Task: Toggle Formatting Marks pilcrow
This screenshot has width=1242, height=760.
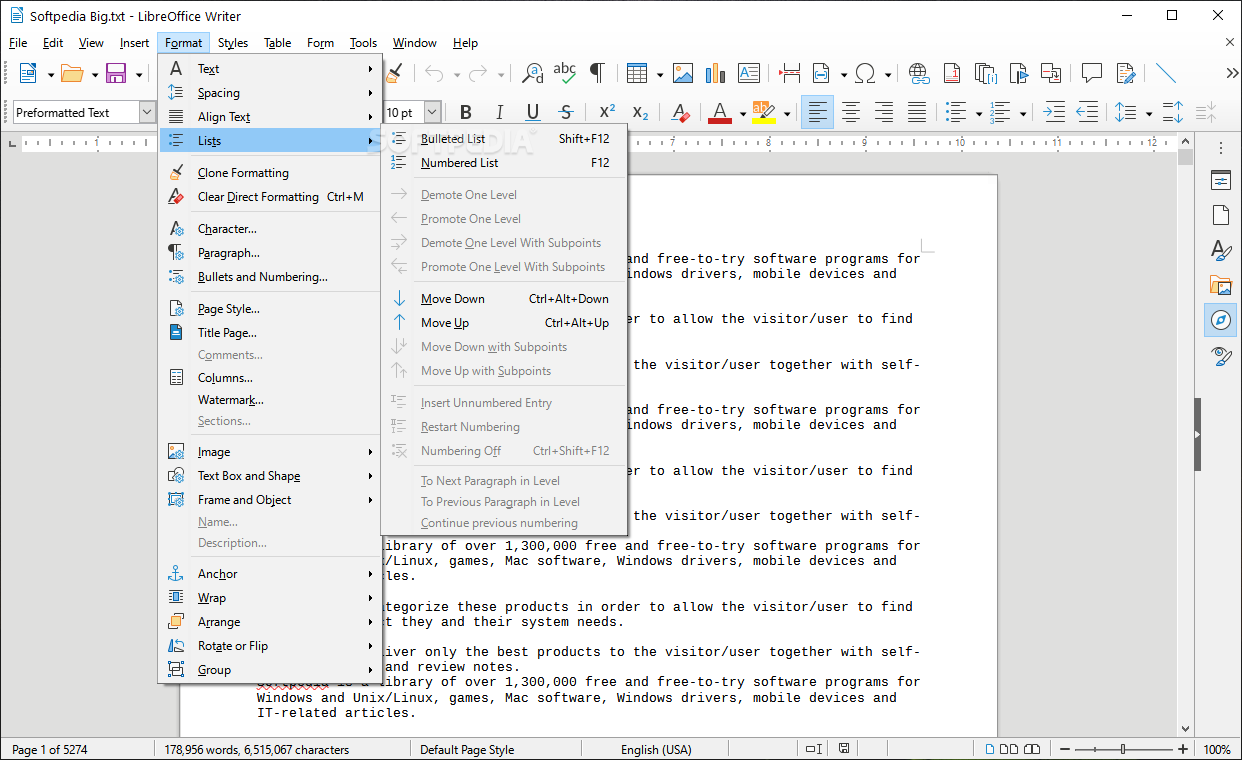Action: (597, 73)
